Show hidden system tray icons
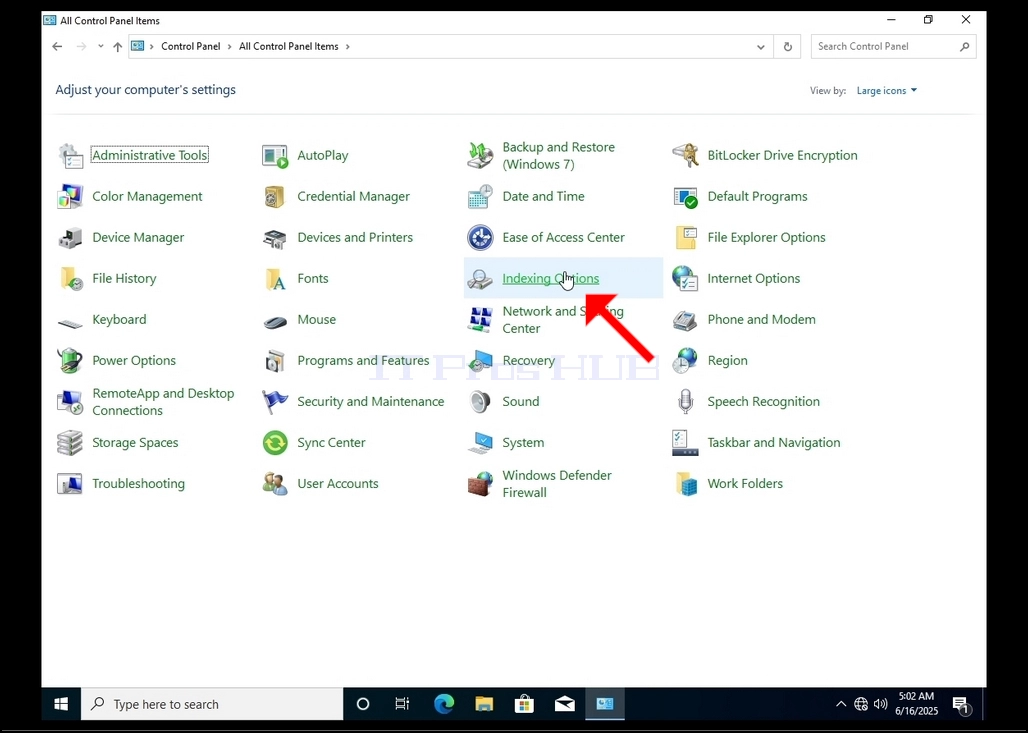The image size is (1028, 733). coord(840,704)
